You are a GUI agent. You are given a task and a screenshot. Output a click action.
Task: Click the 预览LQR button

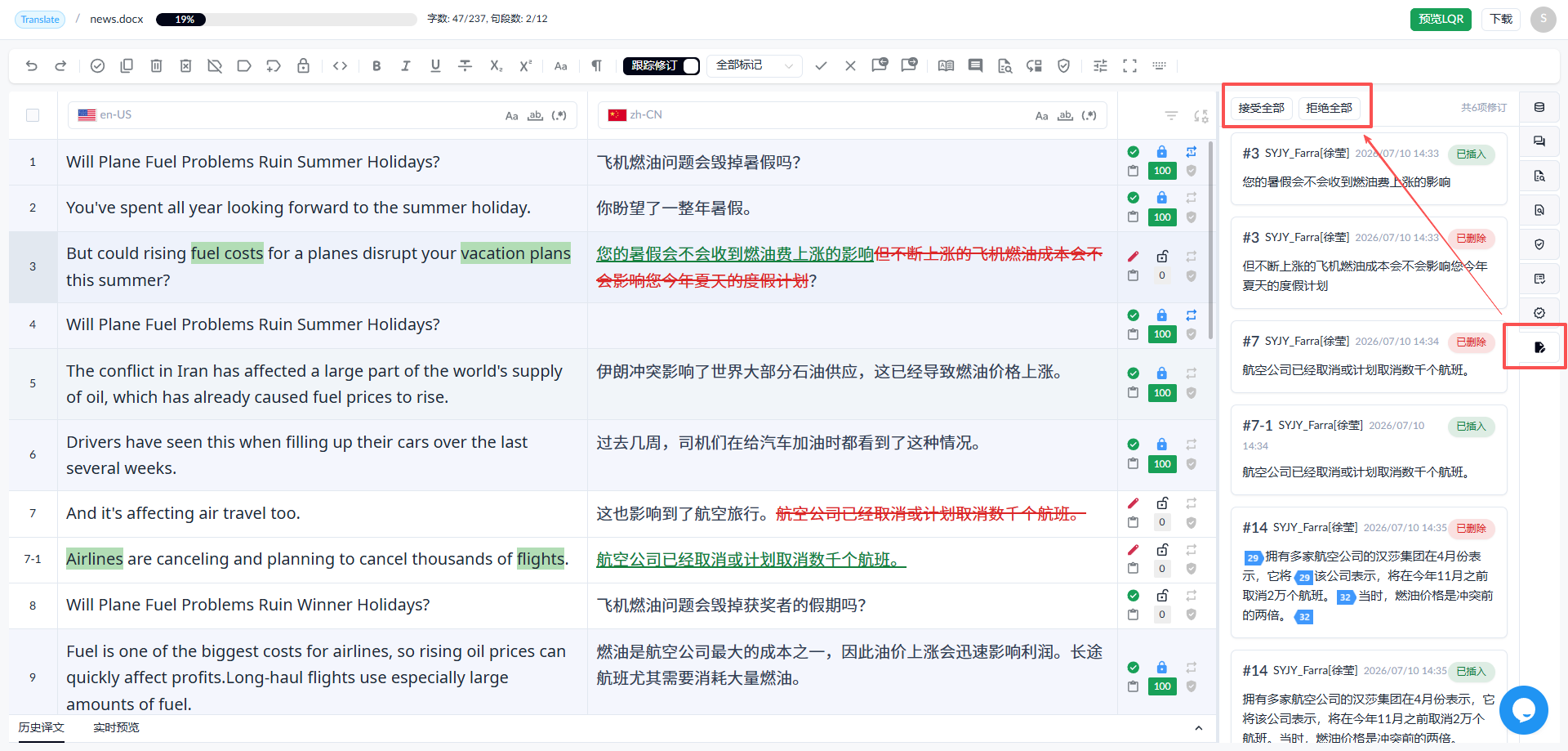point(1441,19)
